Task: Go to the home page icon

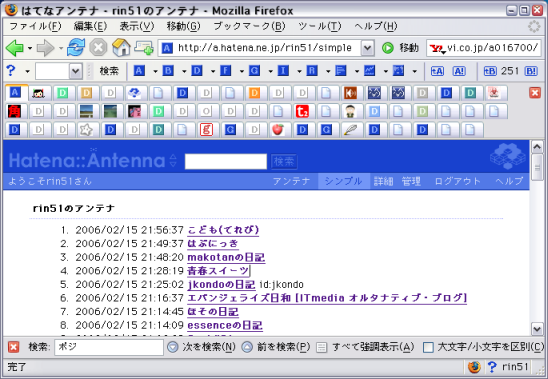Action: tap(121, 48)
